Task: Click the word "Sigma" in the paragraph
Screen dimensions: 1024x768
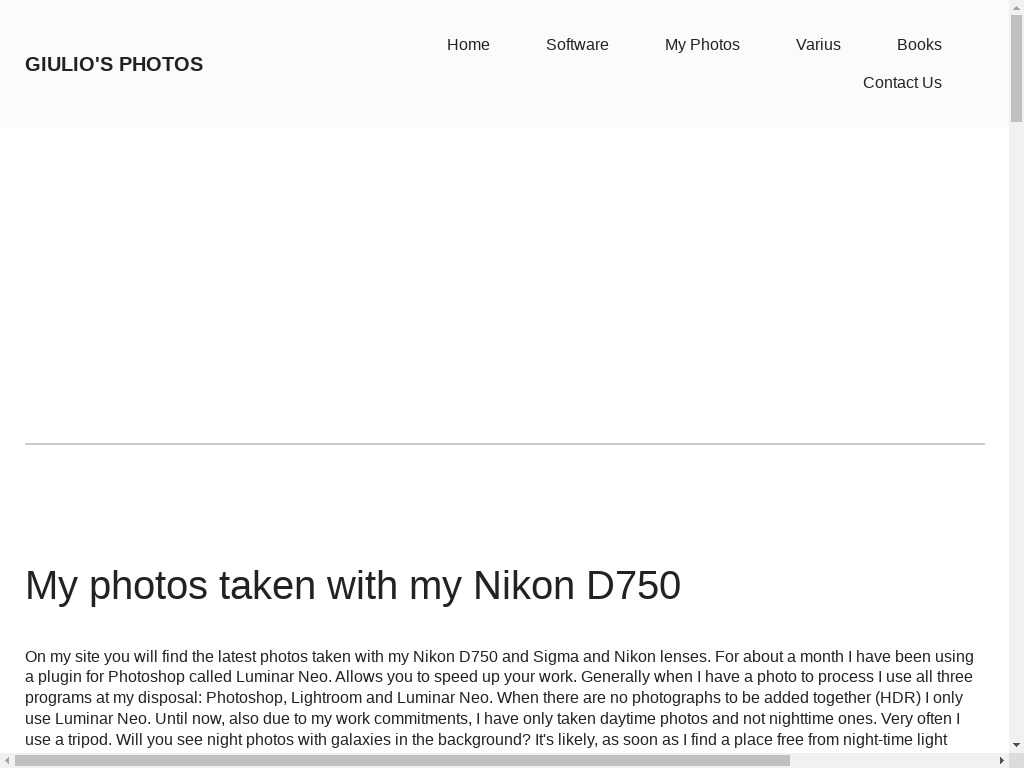Action: click(x=555, y=657)
